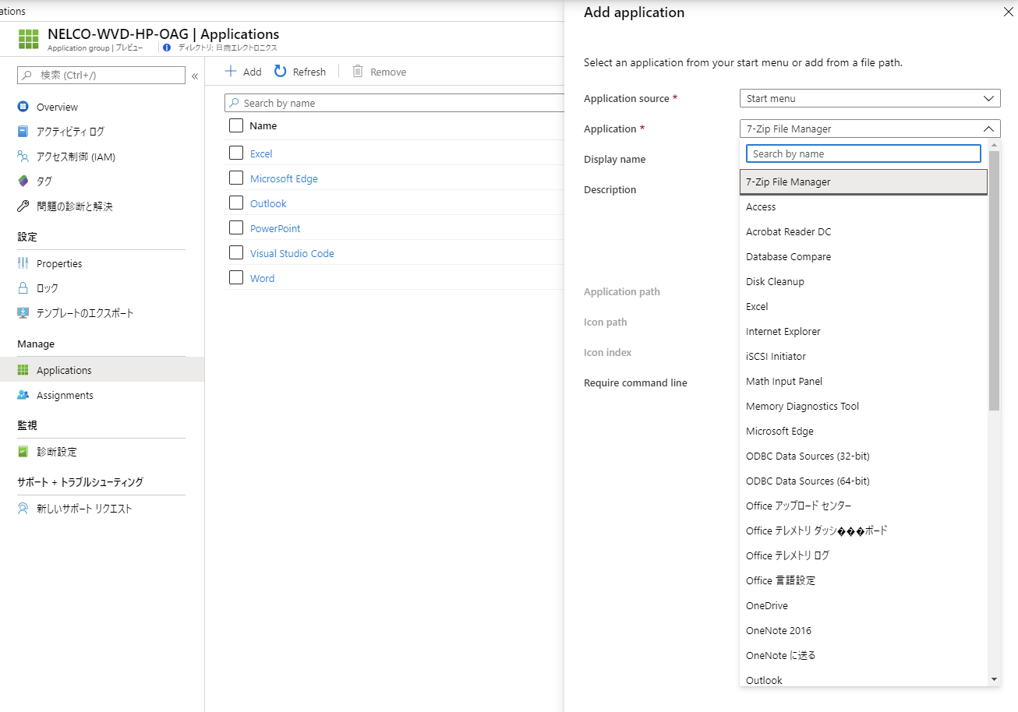Toggle the select-all Name header checkbox
The height and width of the screenshot is (712, 1018).
[x=236, y=126]
